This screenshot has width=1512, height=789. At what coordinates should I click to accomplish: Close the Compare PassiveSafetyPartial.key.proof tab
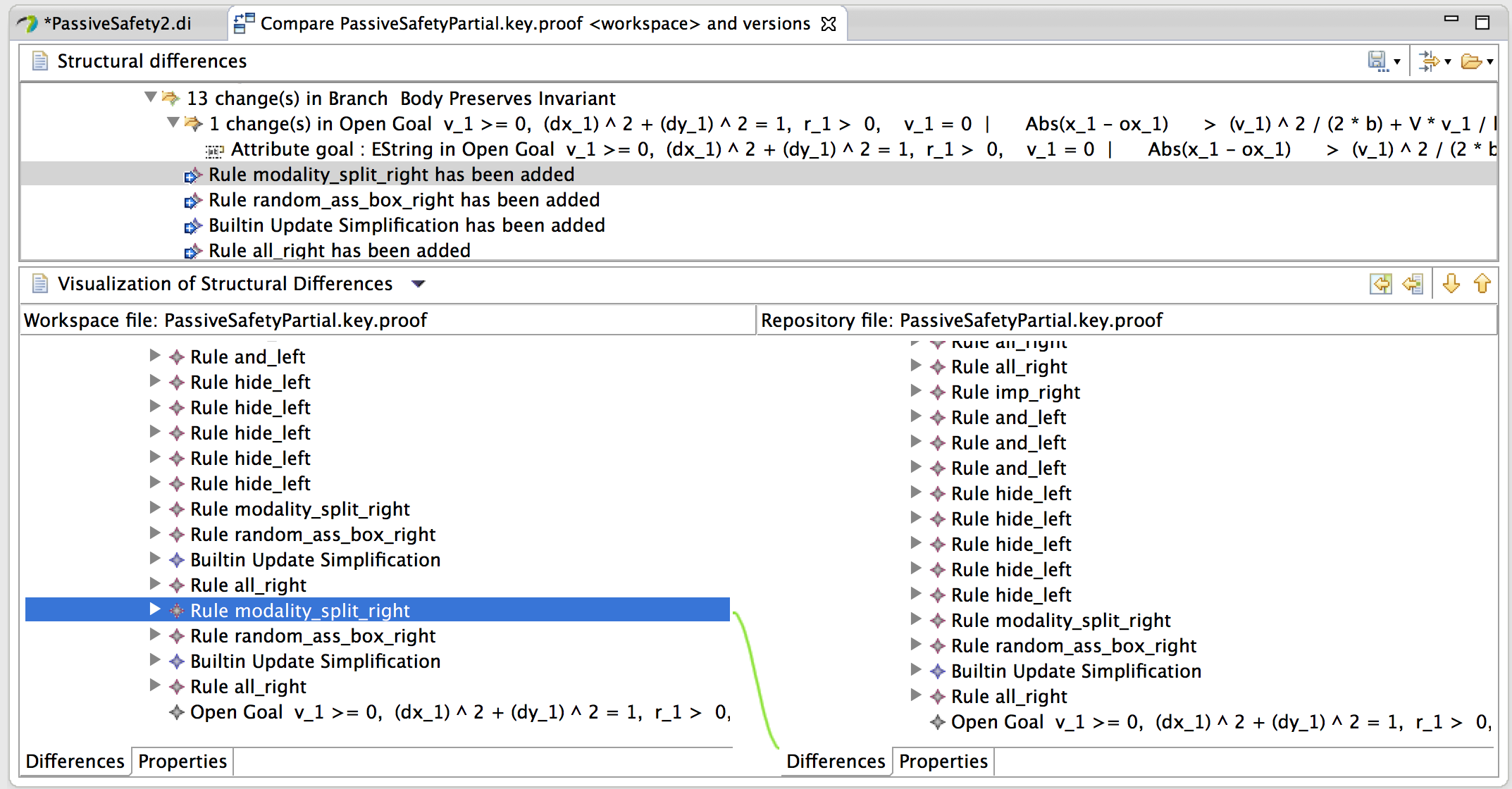pos(829,24)
